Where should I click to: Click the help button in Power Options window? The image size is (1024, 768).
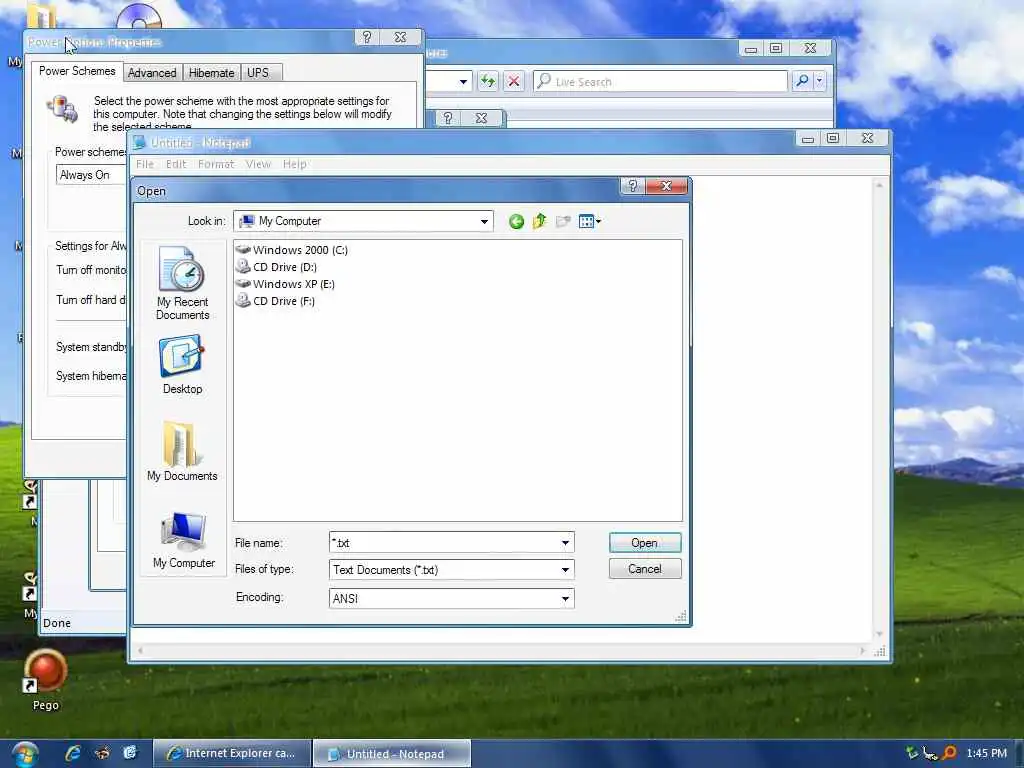(x=367, y=37)
